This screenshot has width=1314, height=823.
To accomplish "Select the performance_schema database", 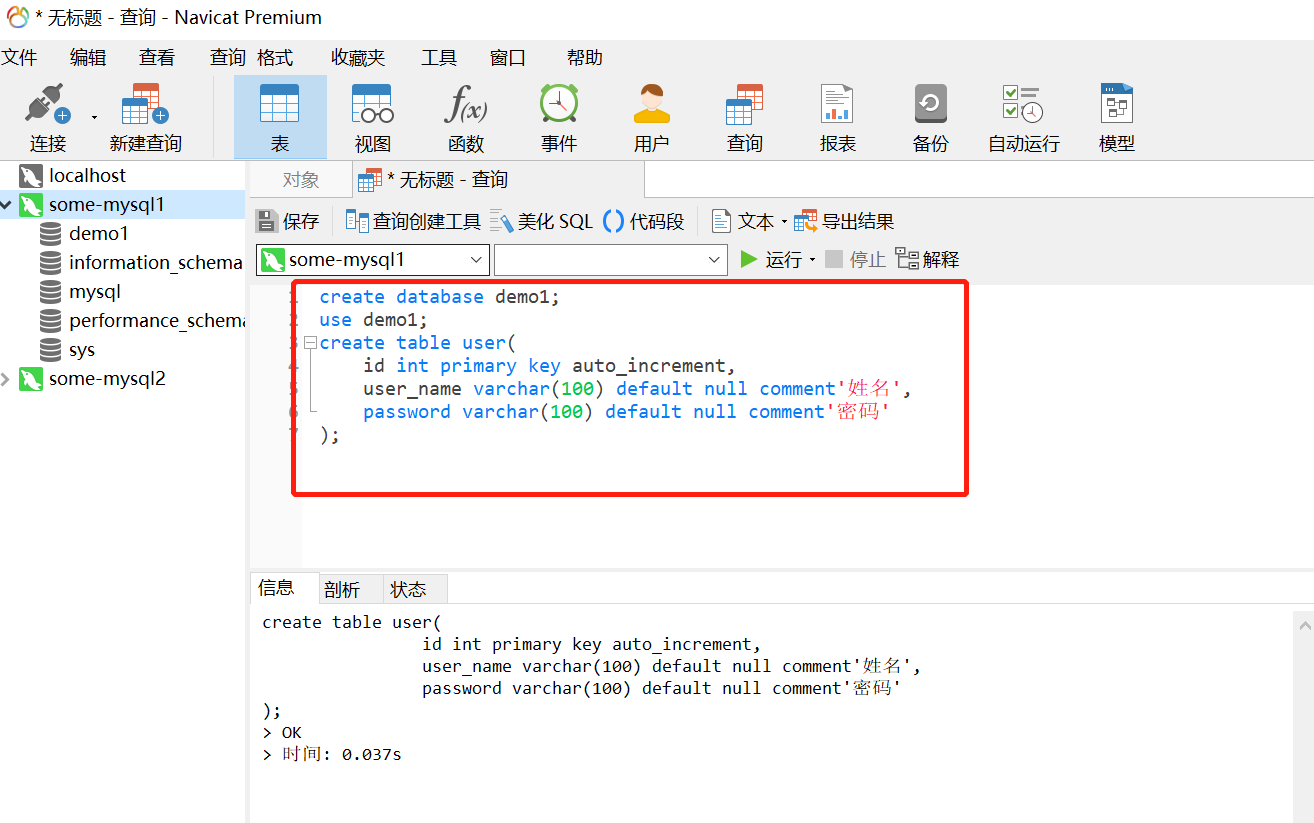I will coord(155,321).
